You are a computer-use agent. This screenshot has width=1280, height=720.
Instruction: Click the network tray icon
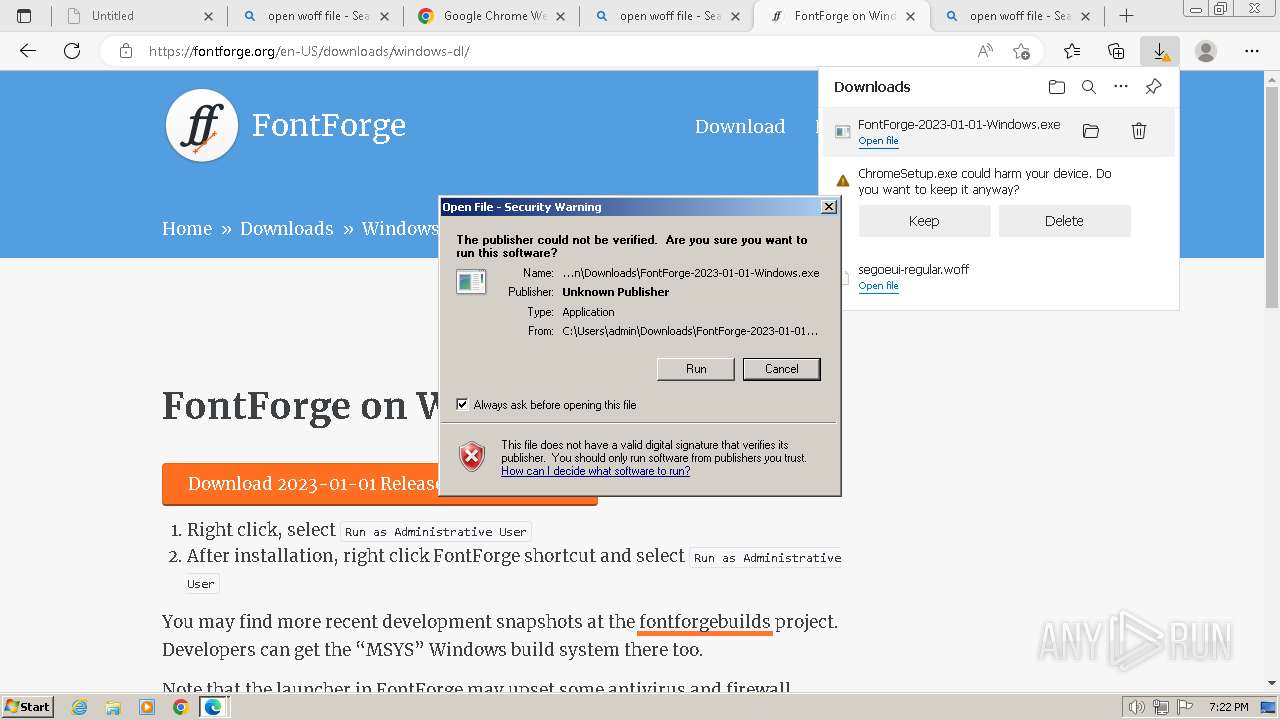click(x=1162, y=707)
